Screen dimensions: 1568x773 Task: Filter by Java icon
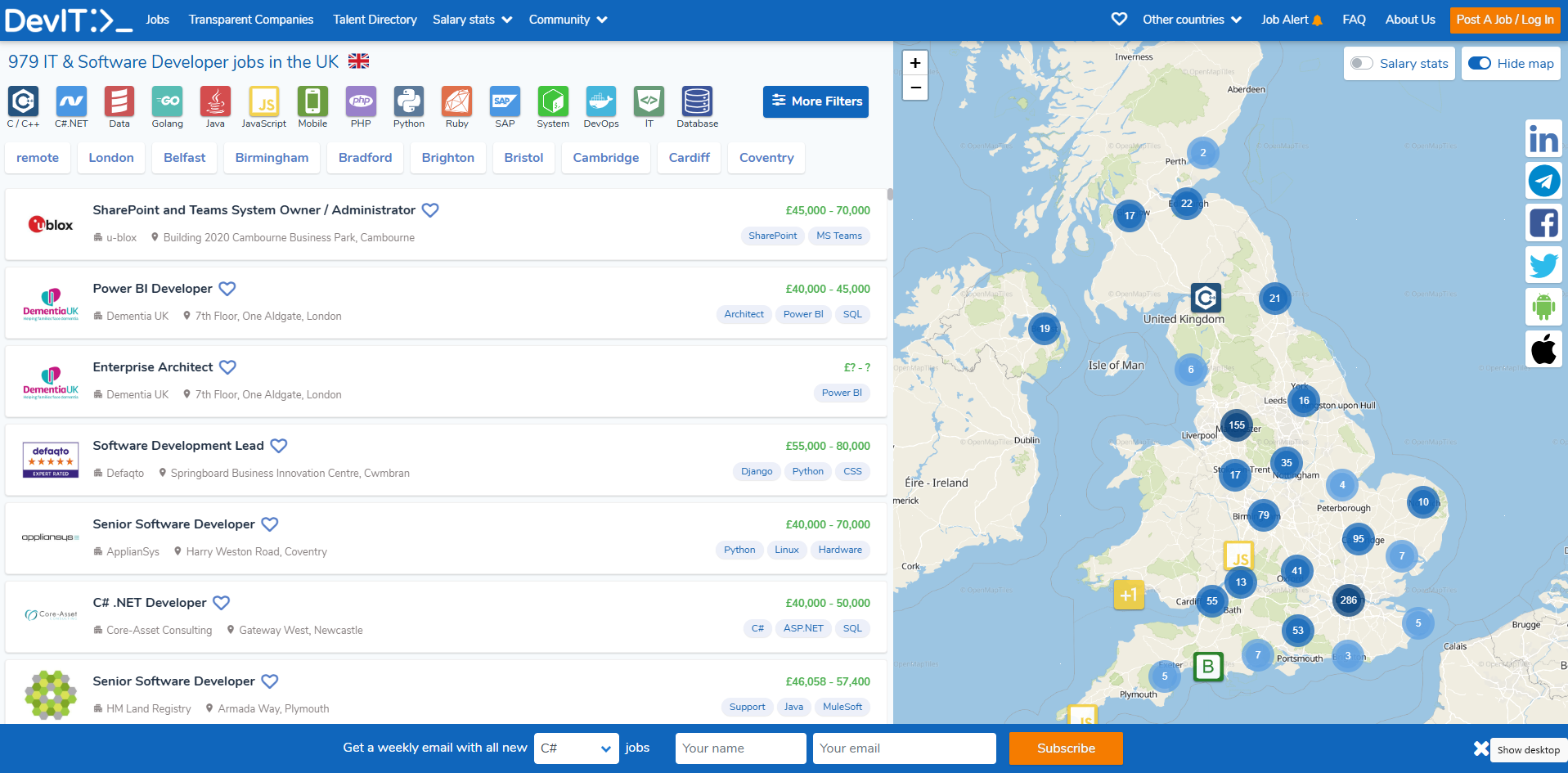(x=215, y=101)
